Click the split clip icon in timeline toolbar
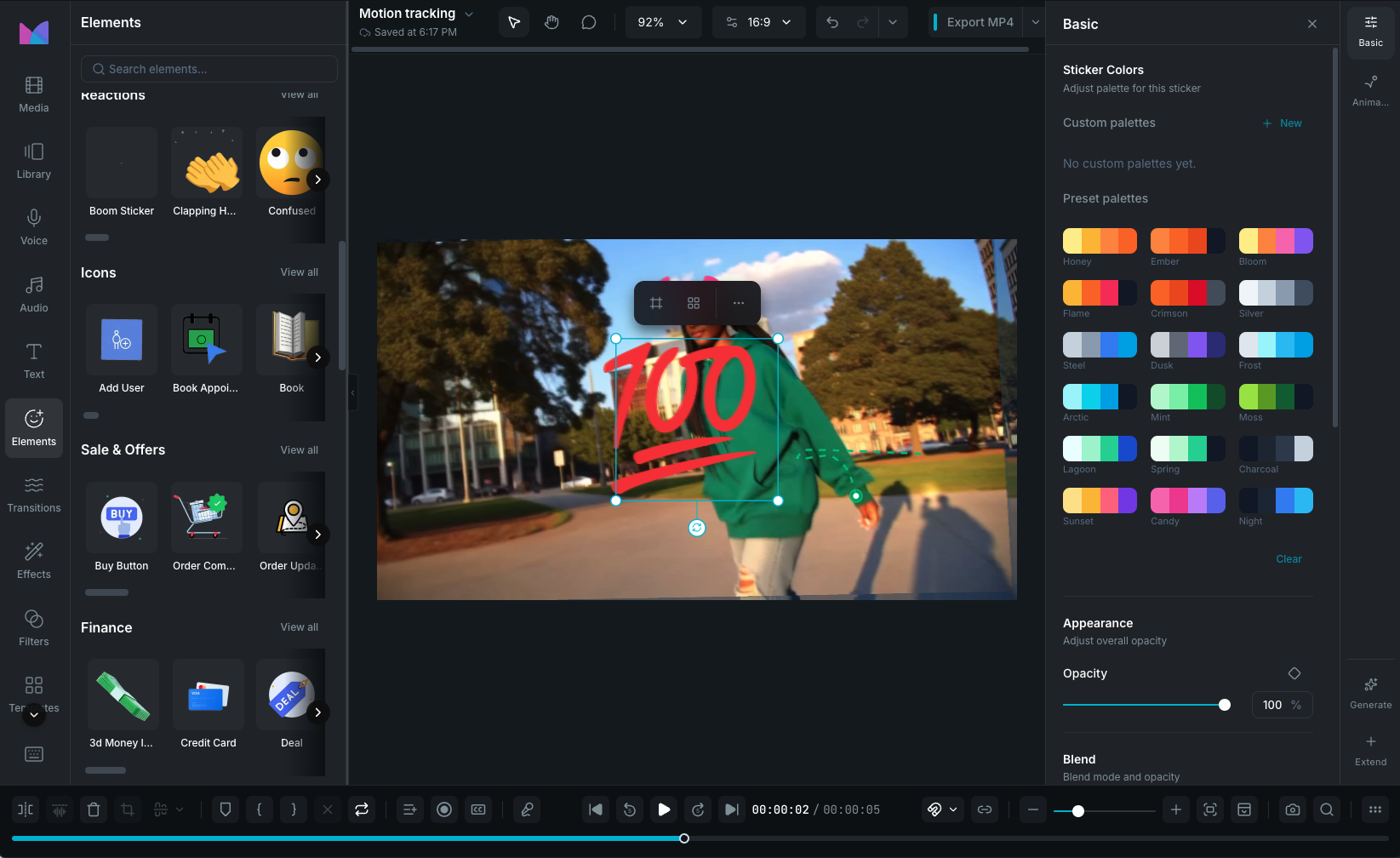This screenshot has width=1400, height=858. (26, 809)
